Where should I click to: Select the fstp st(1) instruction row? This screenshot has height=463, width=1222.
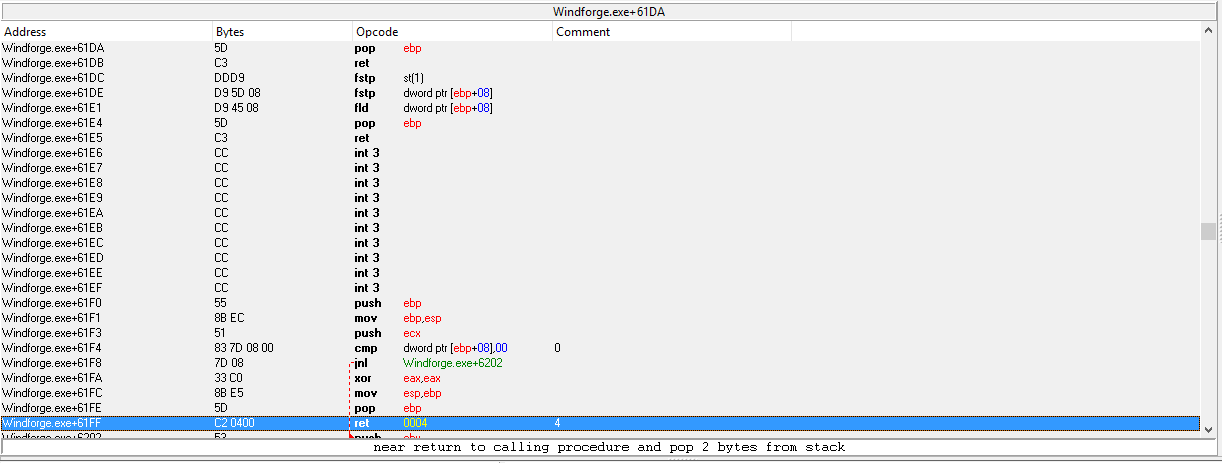(300, 78)
